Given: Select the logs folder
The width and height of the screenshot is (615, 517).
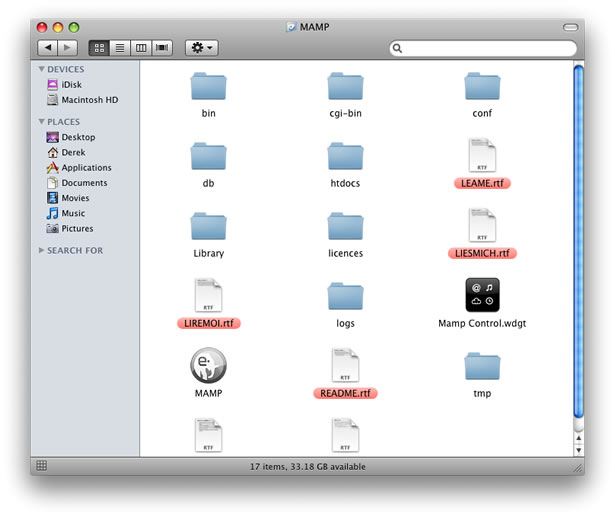Looking at the screenshot, I should pyautogui.click(x=345, y=297).
